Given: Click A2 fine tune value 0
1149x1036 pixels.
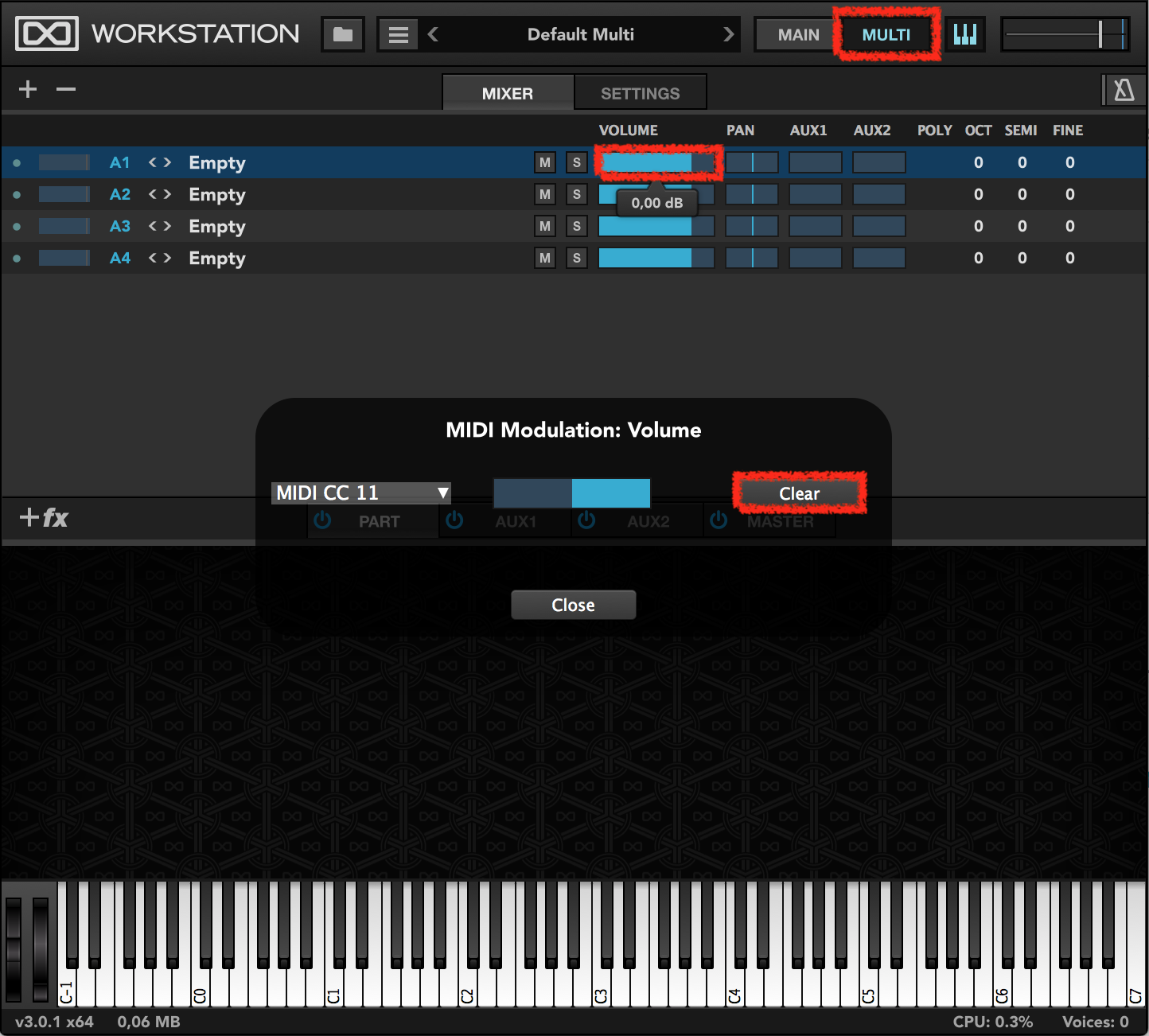Looking at the screenshot, I should point(1070,194).
